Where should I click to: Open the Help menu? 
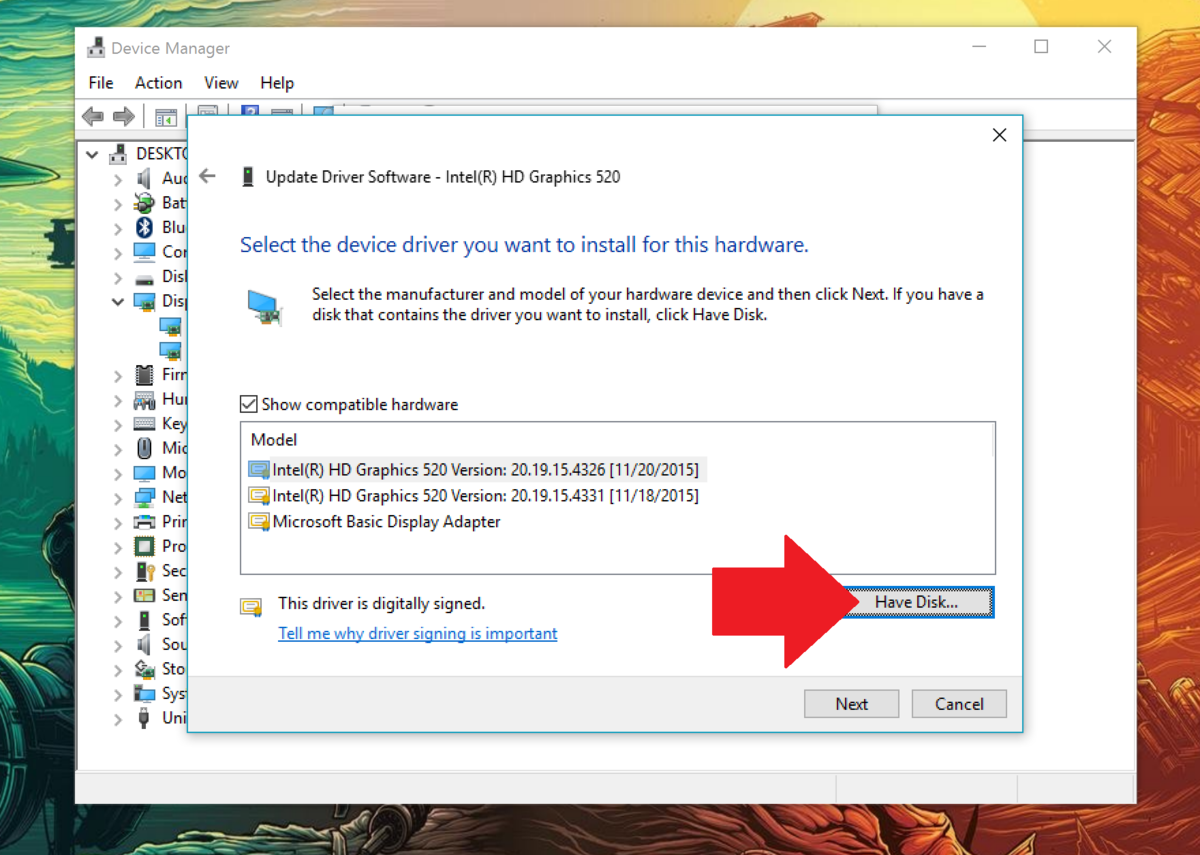(277, 83)
